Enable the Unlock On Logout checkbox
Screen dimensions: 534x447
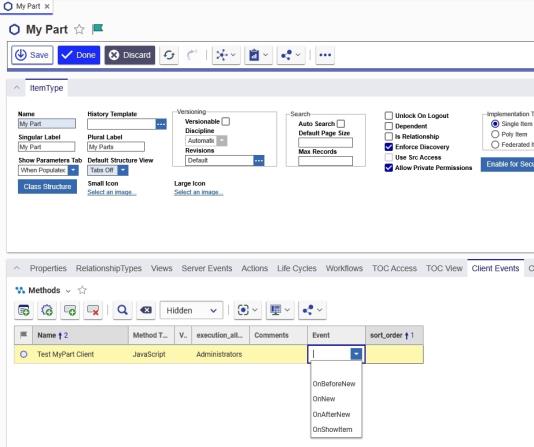click(x=389, y=116)
